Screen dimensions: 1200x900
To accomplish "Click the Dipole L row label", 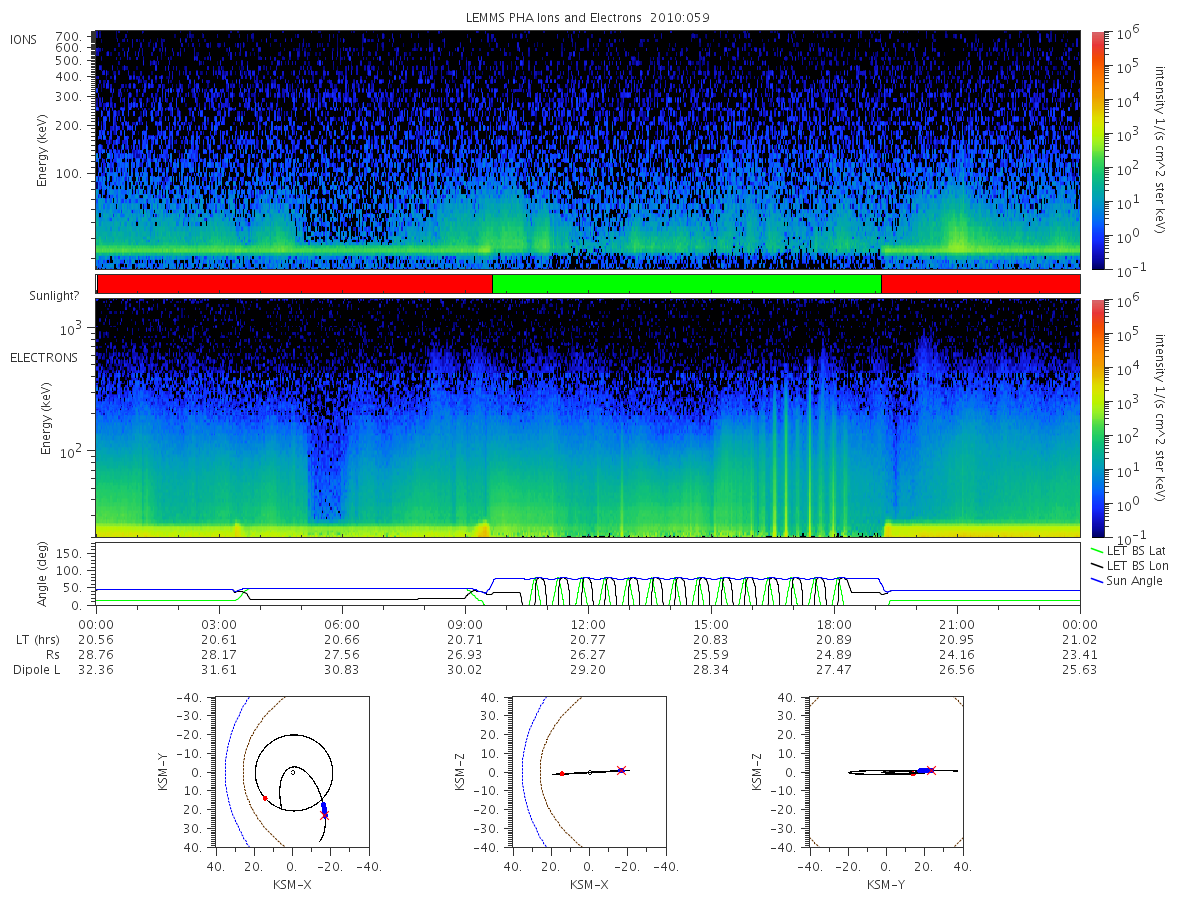I will click(36, 669).
